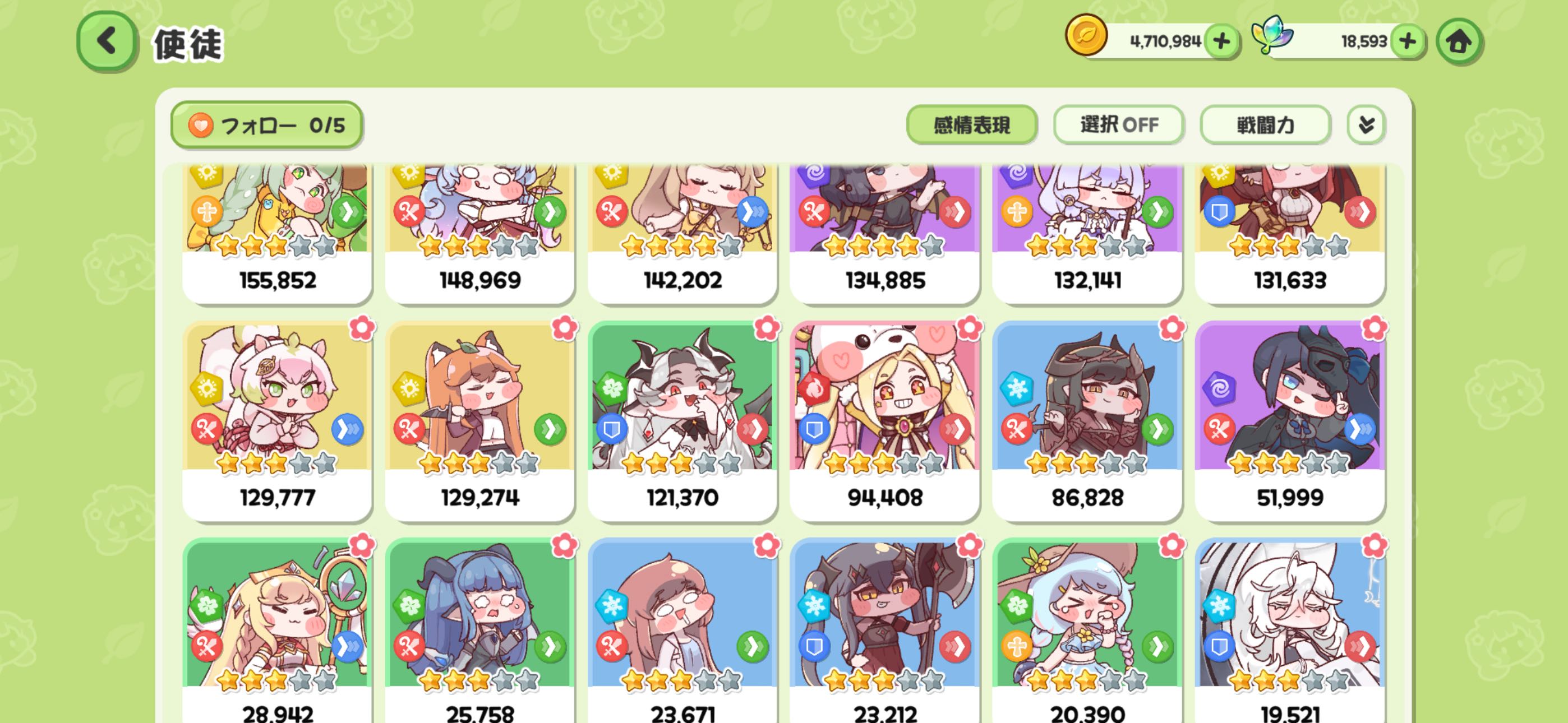Toggle the 感情表現 emotion display button

(971, 125)
